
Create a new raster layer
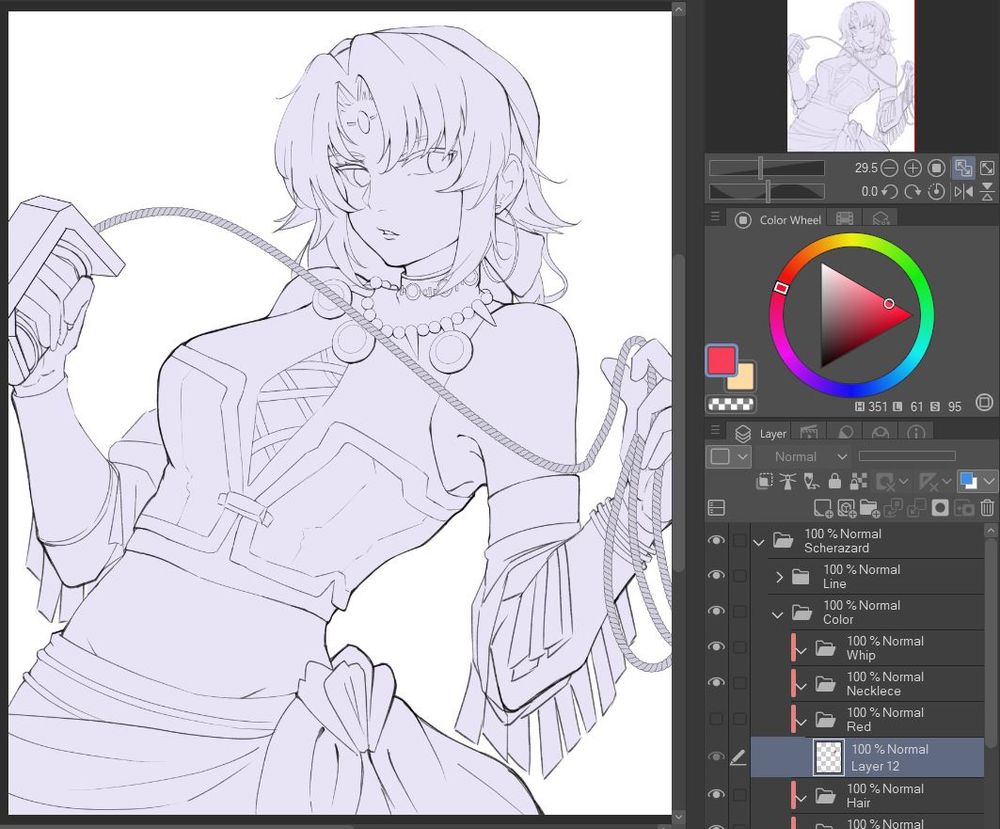coord(823,508)
